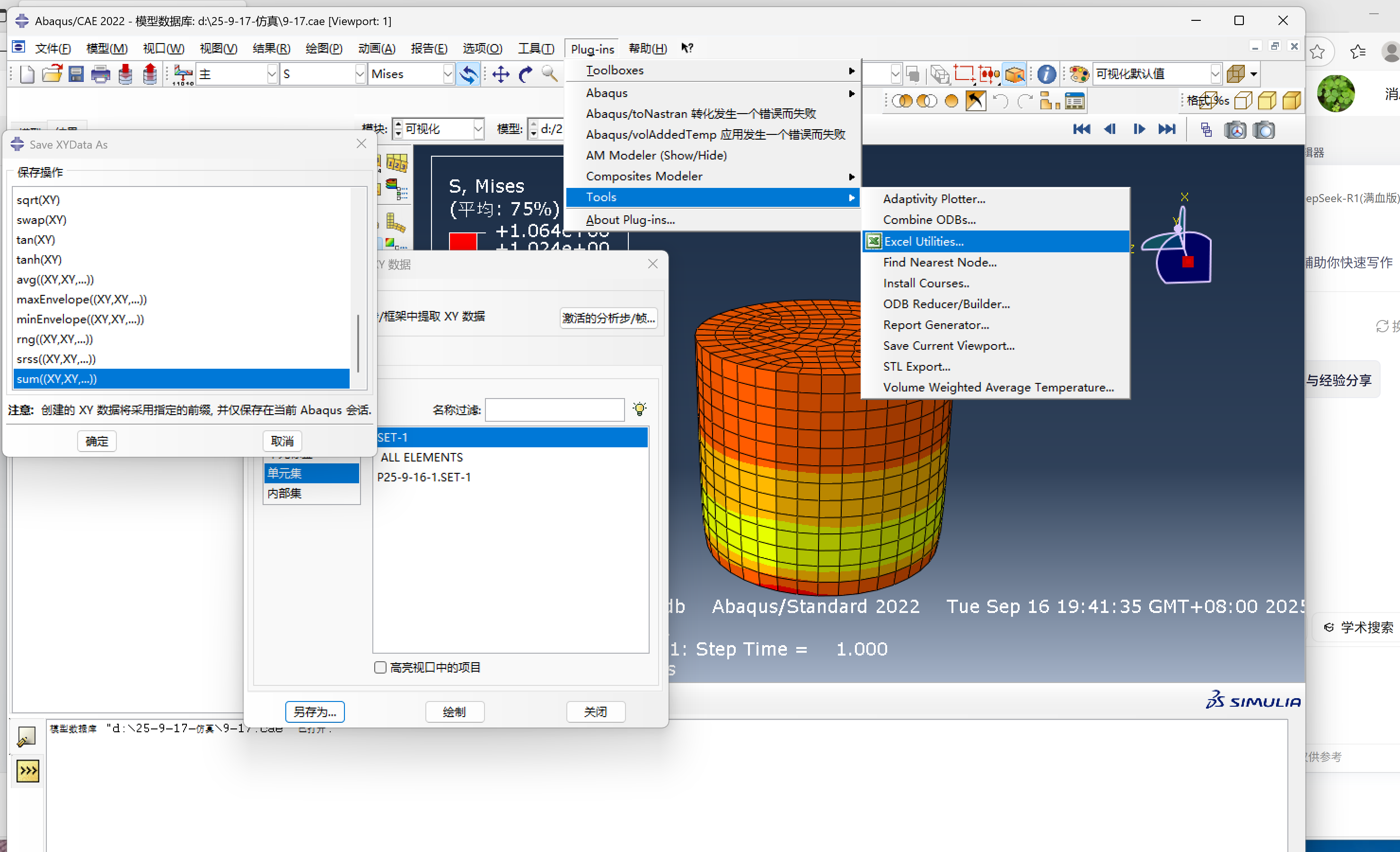Click the save operations list scrollbar
This screenshot has width=1400, height=852.
click(358, 343)
